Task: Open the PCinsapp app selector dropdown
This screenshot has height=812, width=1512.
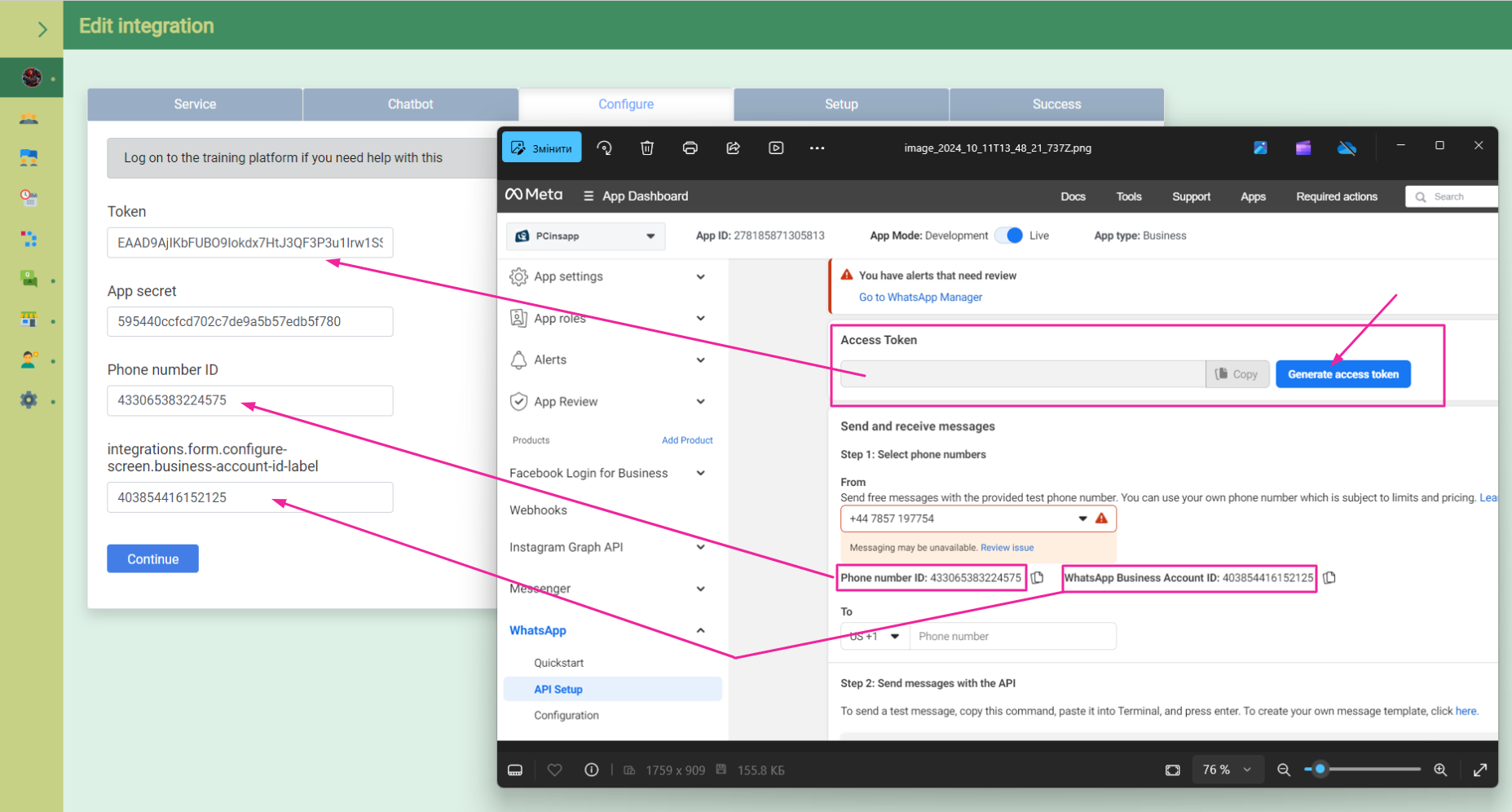Action: [x=585, y=236]
